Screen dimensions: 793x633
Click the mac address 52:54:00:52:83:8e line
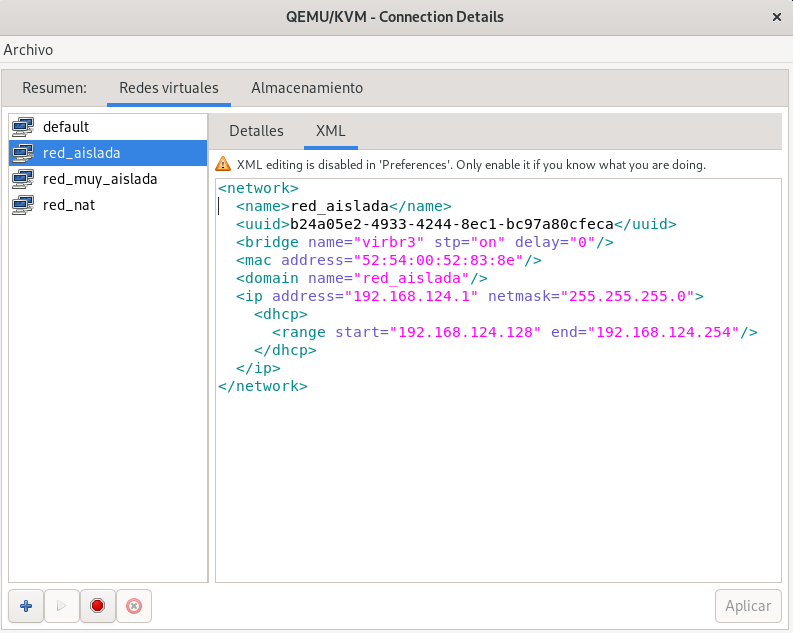tap(388, 260)
